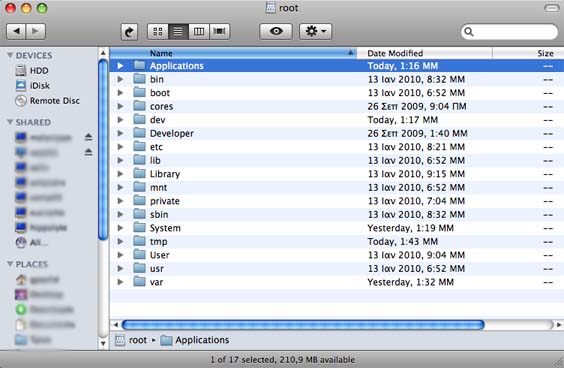Click into the search field

(509, 32)
